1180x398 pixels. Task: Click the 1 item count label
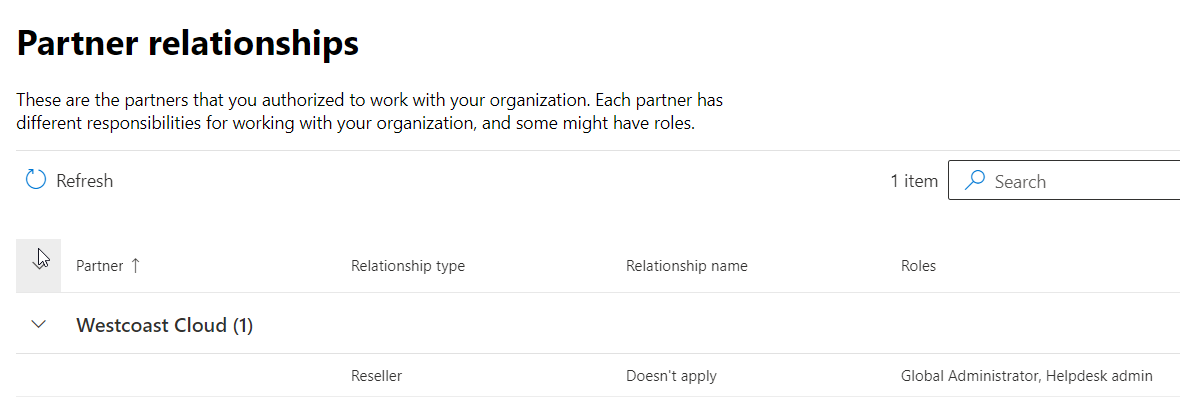tap(914, 181)
